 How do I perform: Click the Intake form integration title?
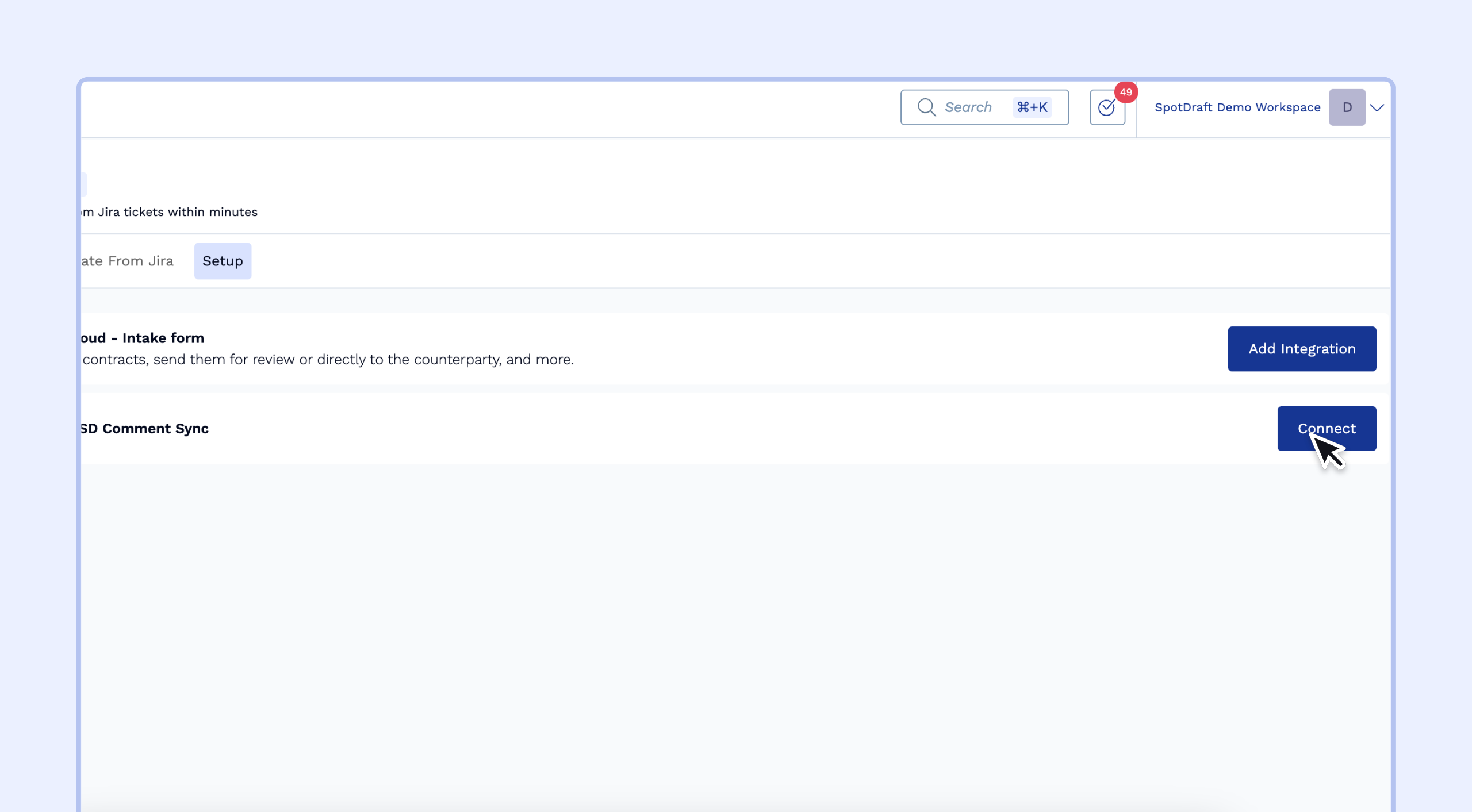click(x=143, y=338)
